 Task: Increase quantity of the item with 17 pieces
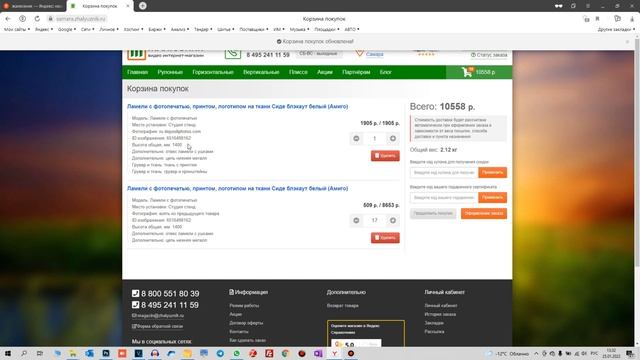(x=393, y=220)
